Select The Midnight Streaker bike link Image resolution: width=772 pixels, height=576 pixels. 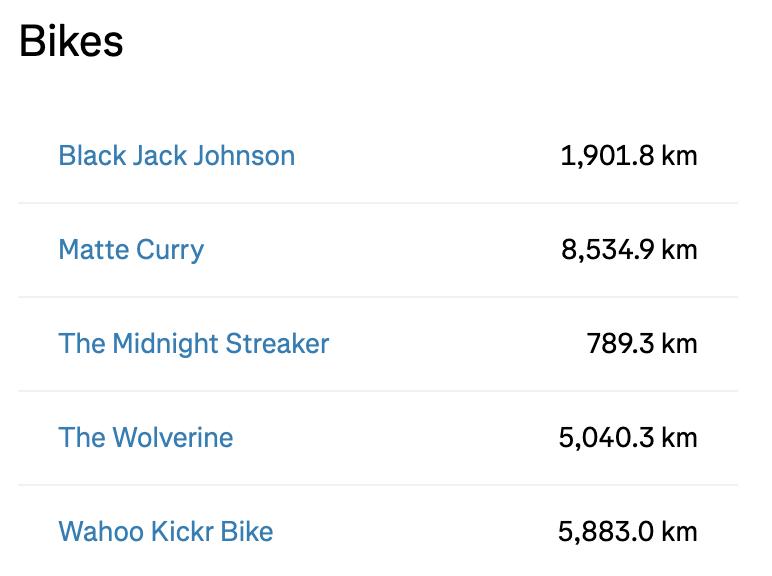pos(194,344)
